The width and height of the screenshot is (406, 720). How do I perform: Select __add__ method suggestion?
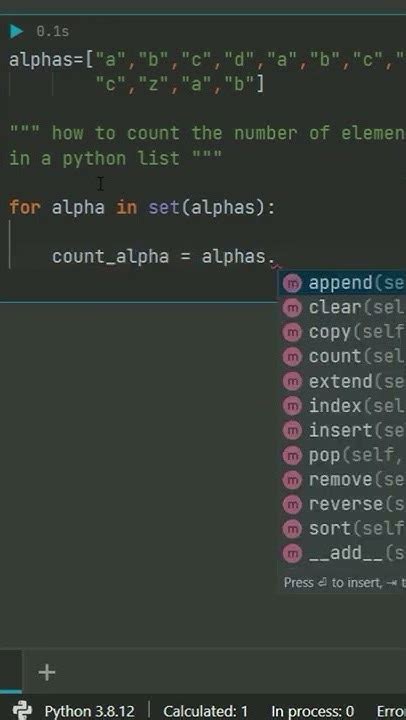[342, 554]
